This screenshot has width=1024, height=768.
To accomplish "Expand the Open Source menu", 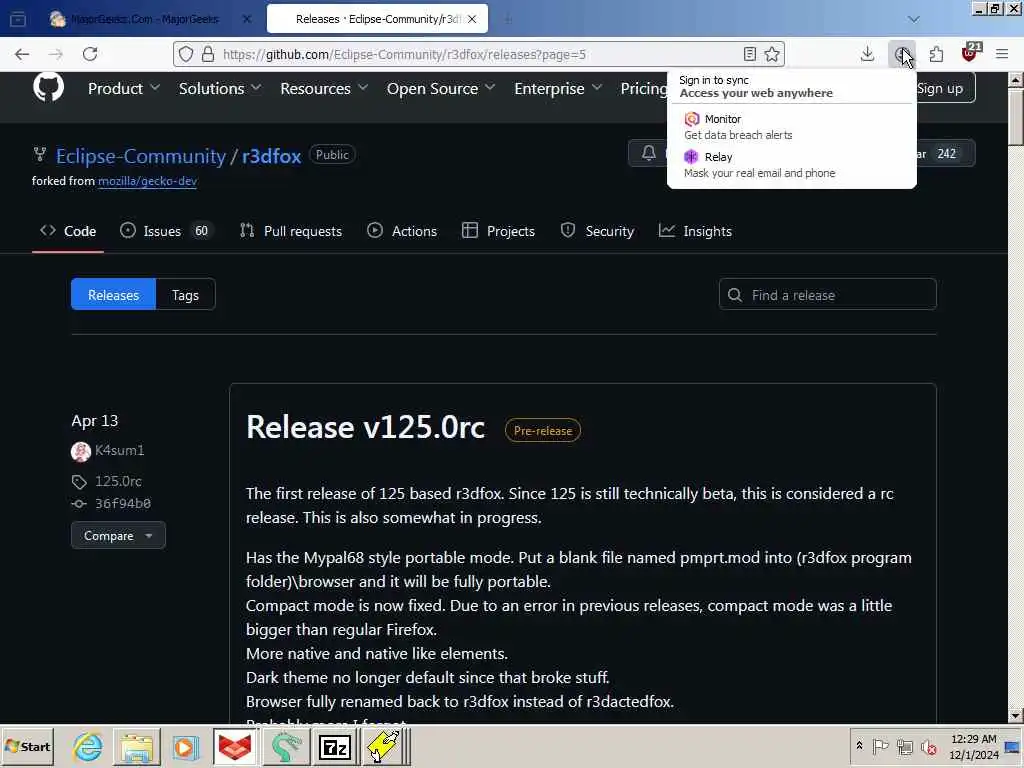I will pos(441,88).
